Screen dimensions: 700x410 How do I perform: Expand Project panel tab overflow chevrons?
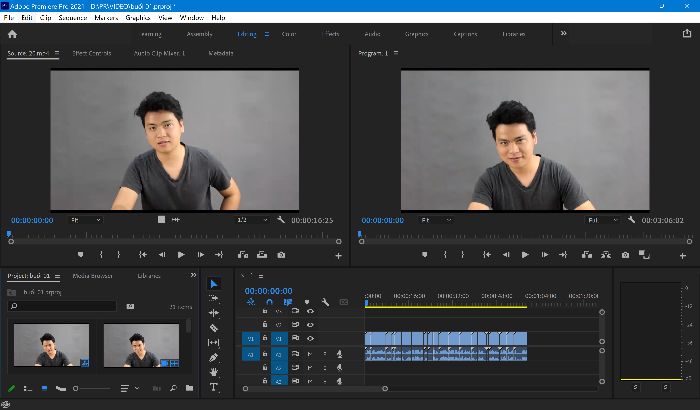193,275
